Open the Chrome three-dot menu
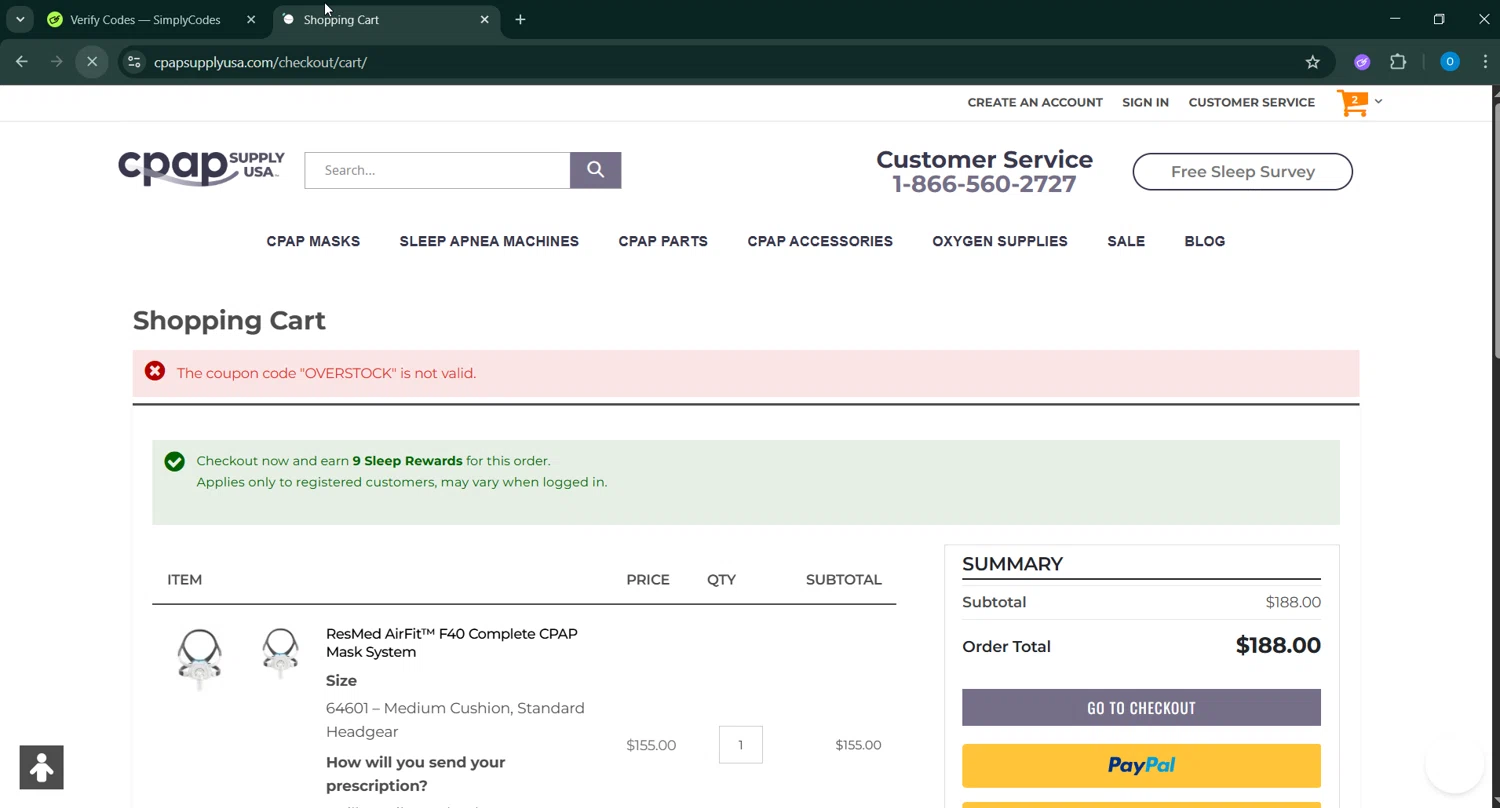 (x=1485, y=62)
